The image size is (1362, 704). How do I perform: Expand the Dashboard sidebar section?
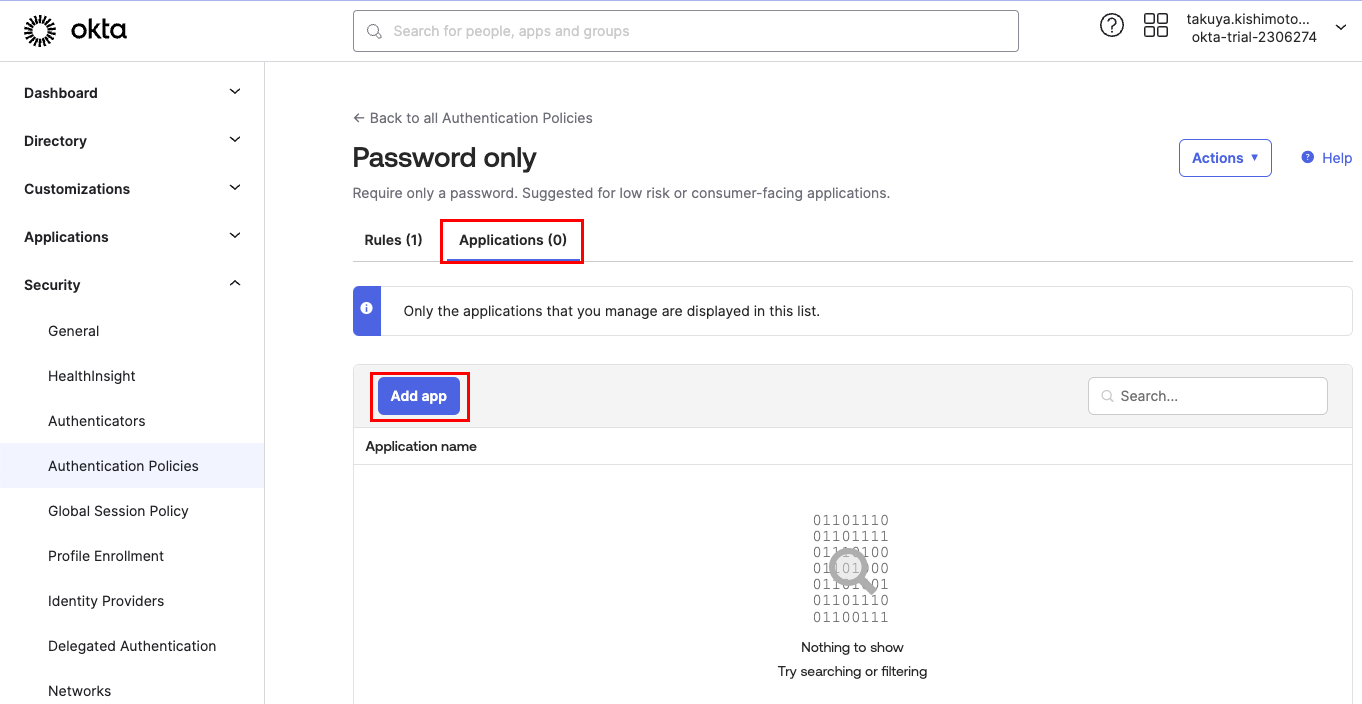235,92
